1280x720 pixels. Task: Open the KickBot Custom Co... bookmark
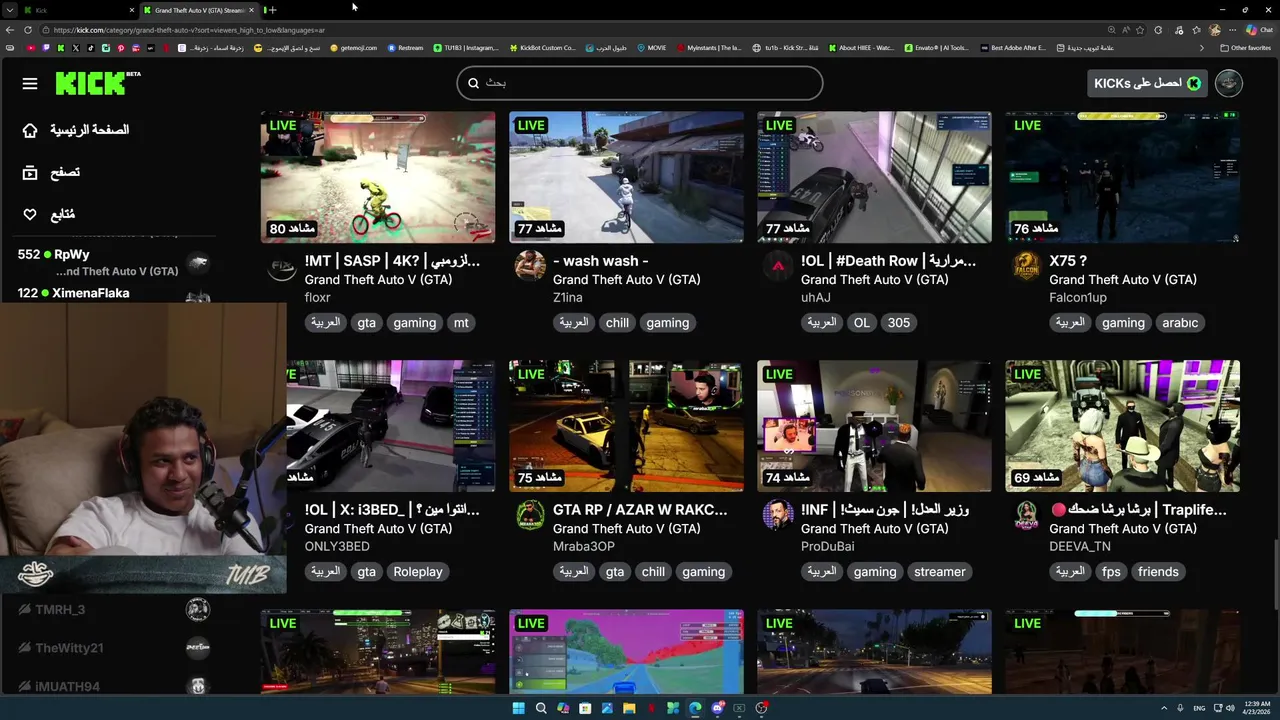(543, 48)
